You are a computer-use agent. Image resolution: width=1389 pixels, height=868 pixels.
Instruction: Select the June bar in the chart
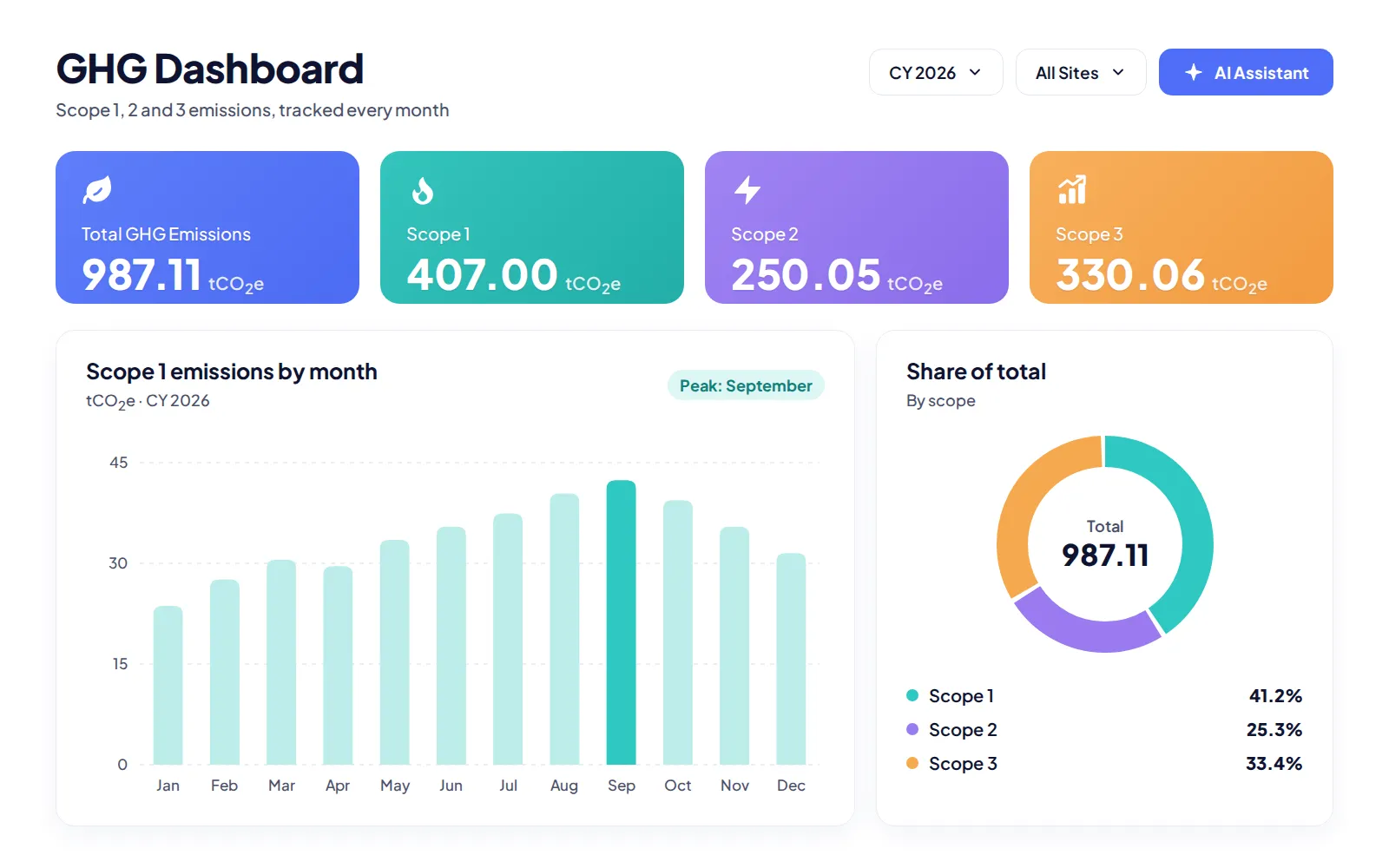(x=451, y=646)
